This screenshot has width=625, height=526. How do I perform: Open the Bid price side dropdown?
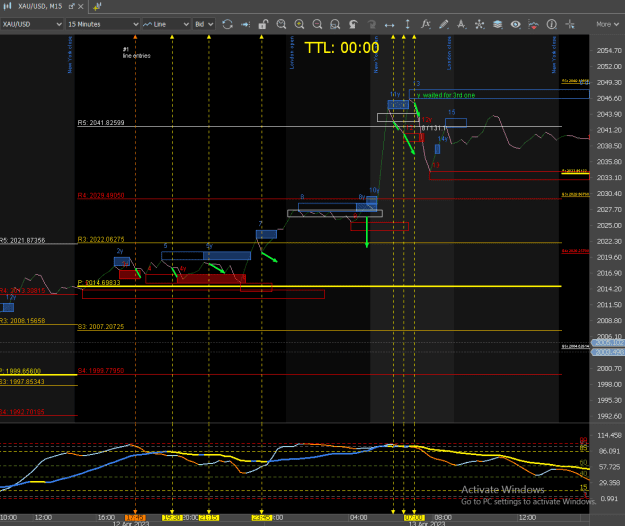point(204,24)
